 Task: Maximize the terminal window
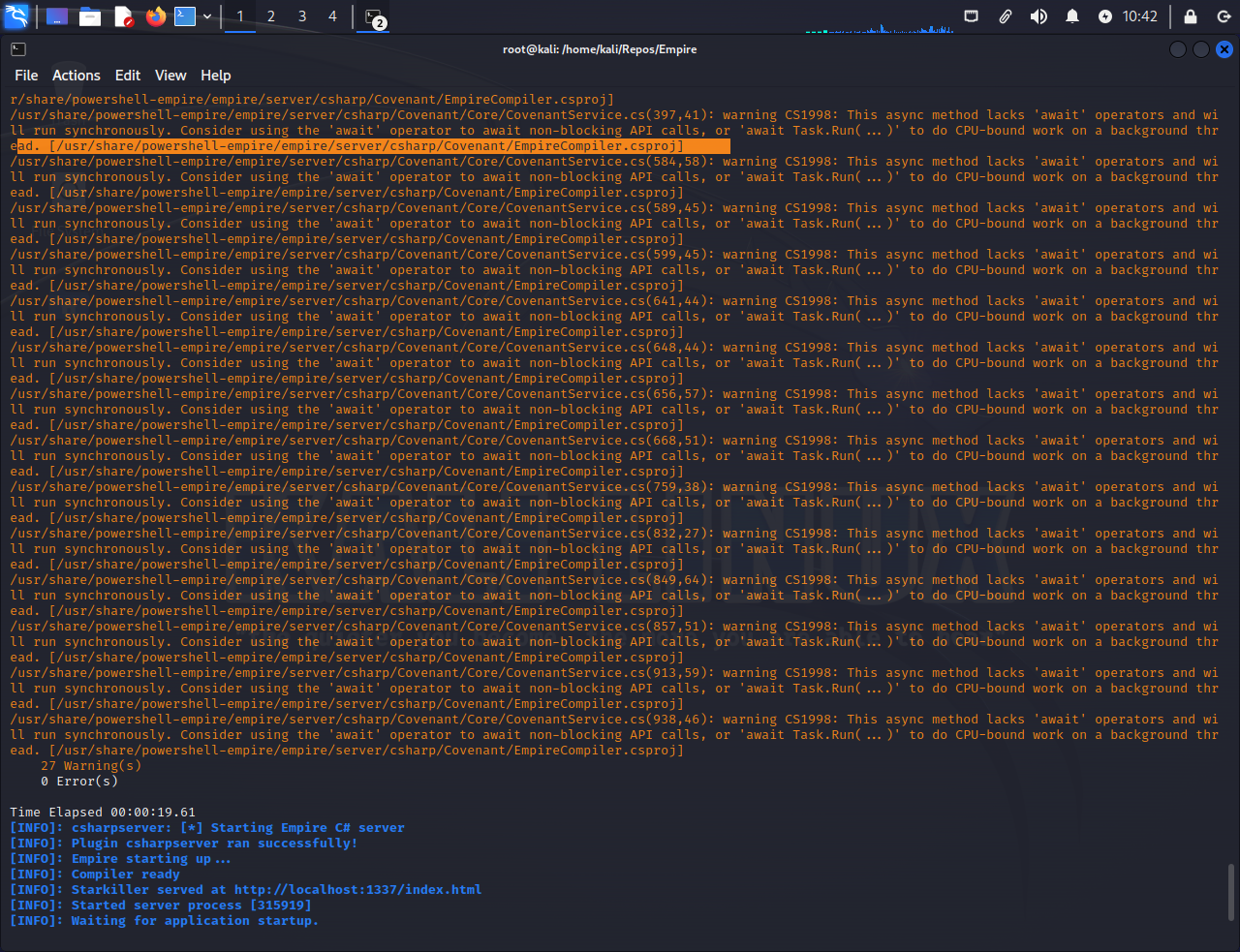pos(1201,49)
